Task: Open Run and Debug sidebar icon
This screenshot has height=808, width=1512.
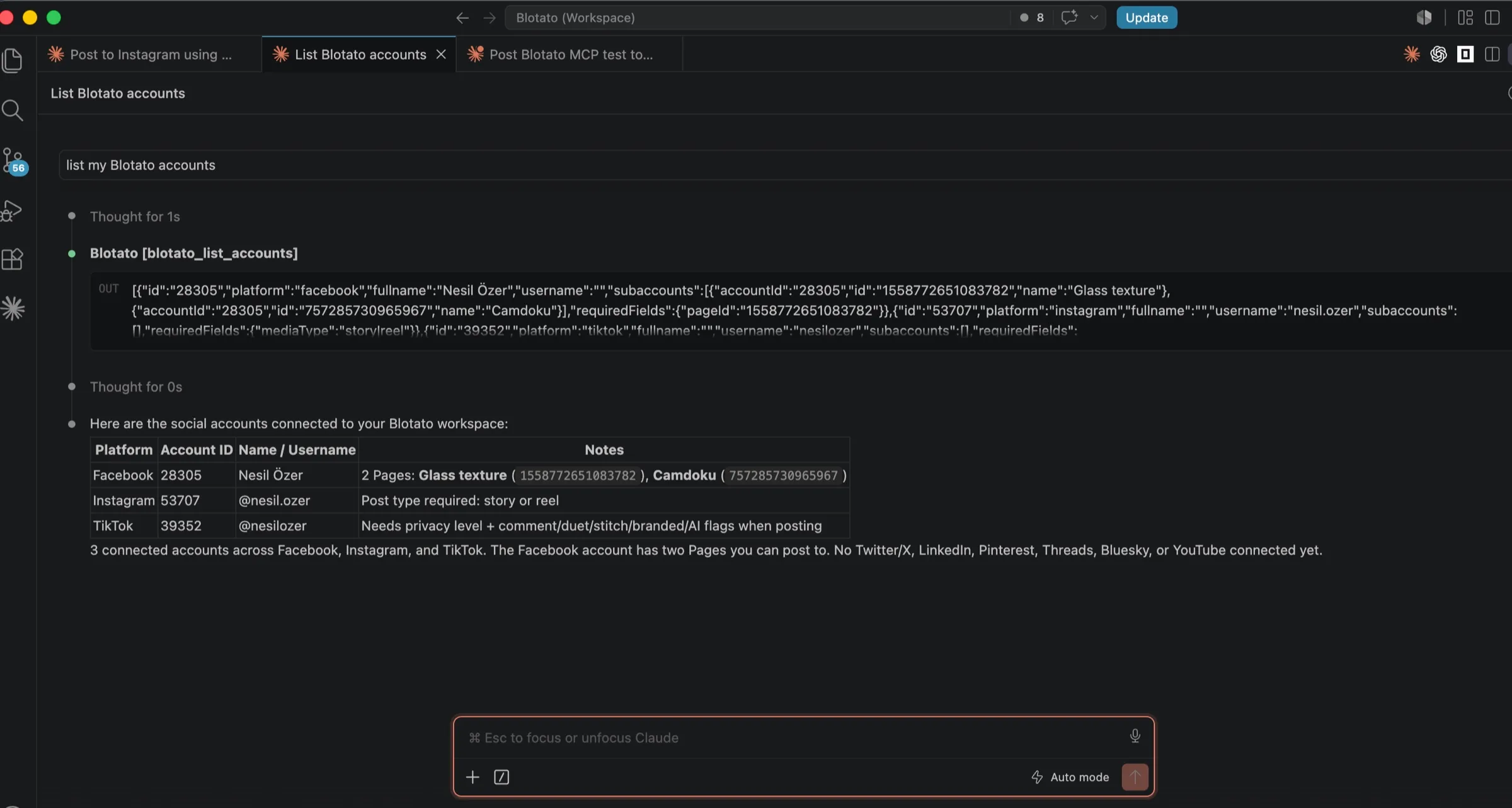Action: 12,211
